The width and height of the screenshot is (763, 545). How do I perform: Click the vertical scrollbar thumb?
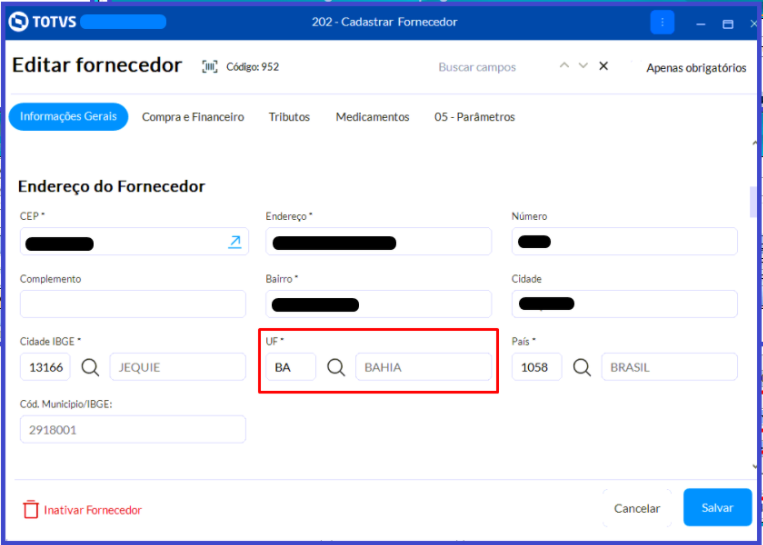[754, 201]
